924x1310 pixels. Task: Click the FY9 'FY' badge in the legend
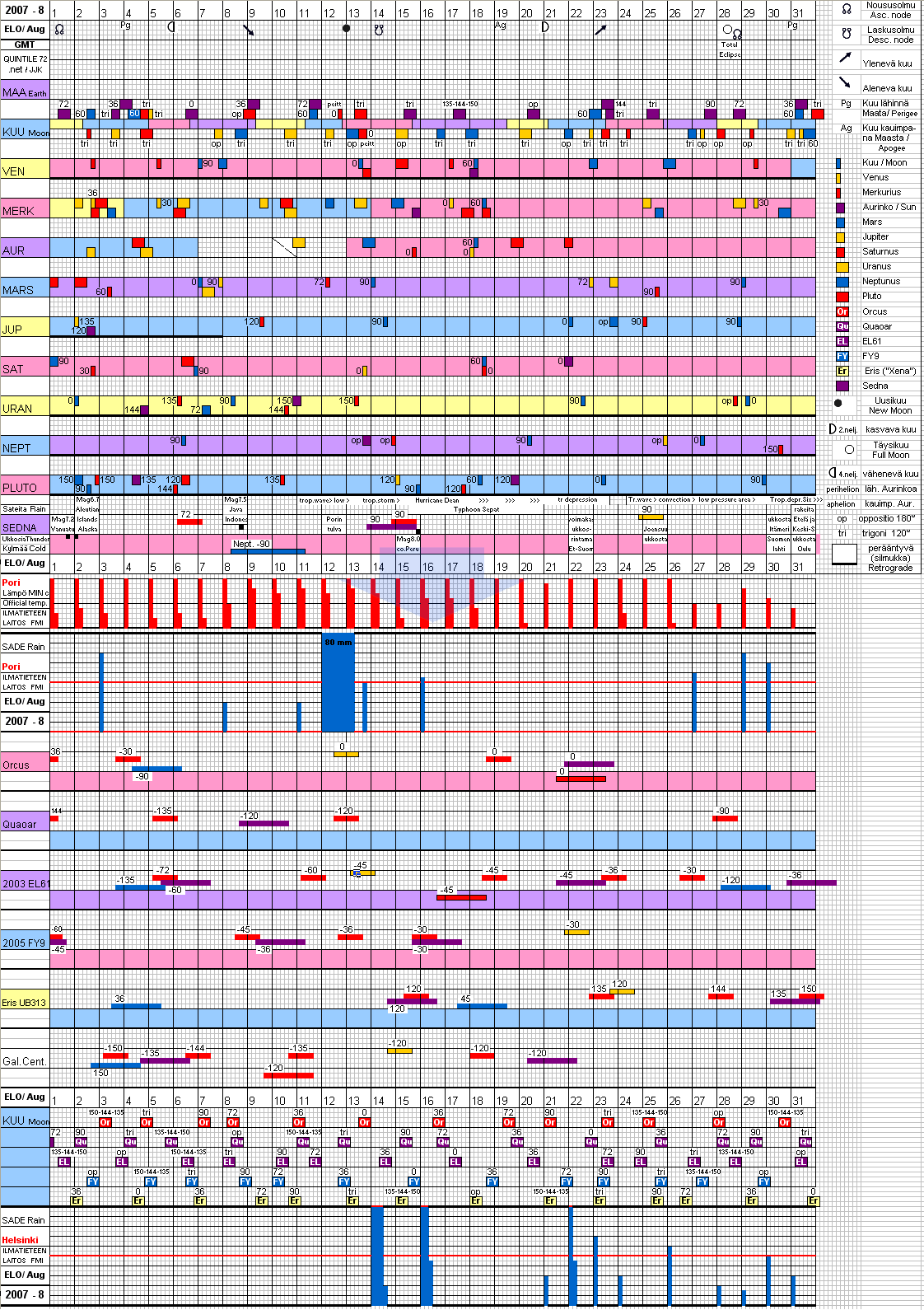(x=842, y=356)
